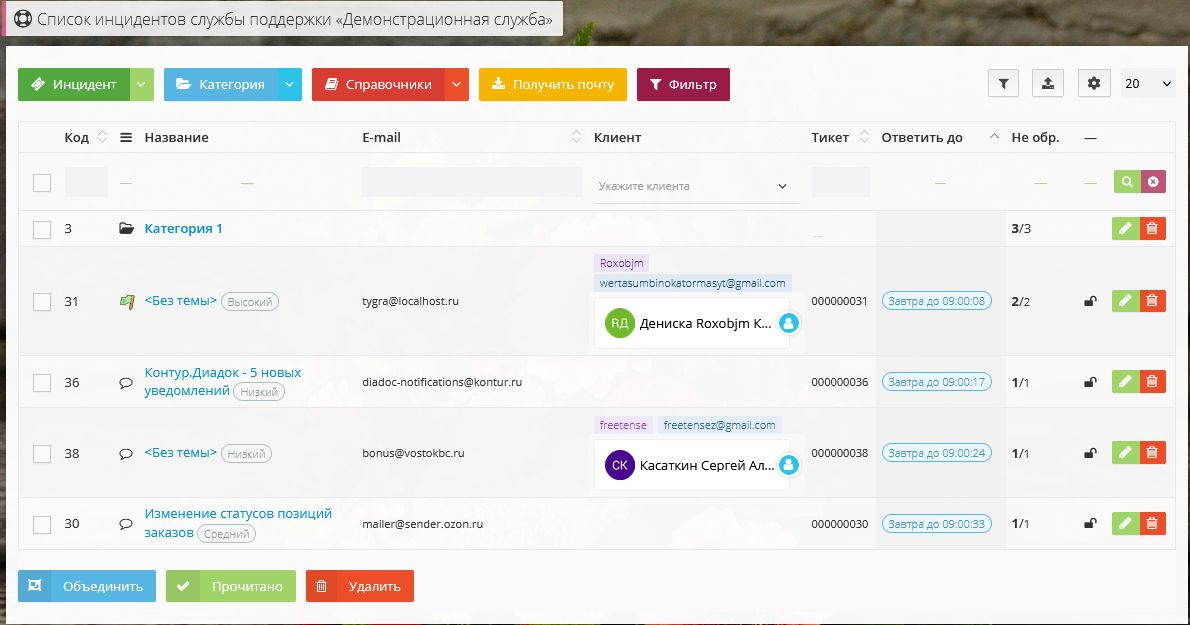Tick the checkbox for incident 31
Image resolution: width=1190 pixels, height=625 pixels.
[42, 301]
